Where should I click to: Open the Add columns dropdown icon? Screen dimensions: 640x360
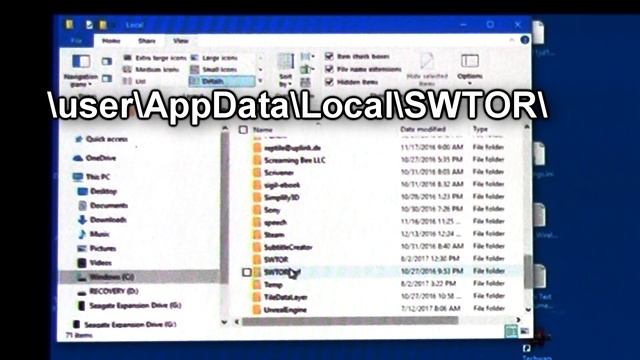click(x=307, y=69)
